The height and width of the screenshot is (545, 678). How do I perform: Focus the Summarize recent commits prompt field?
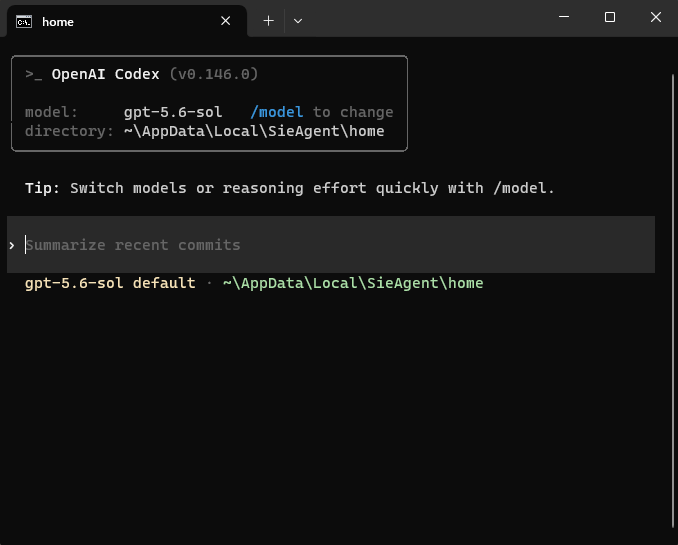[331, 245]
